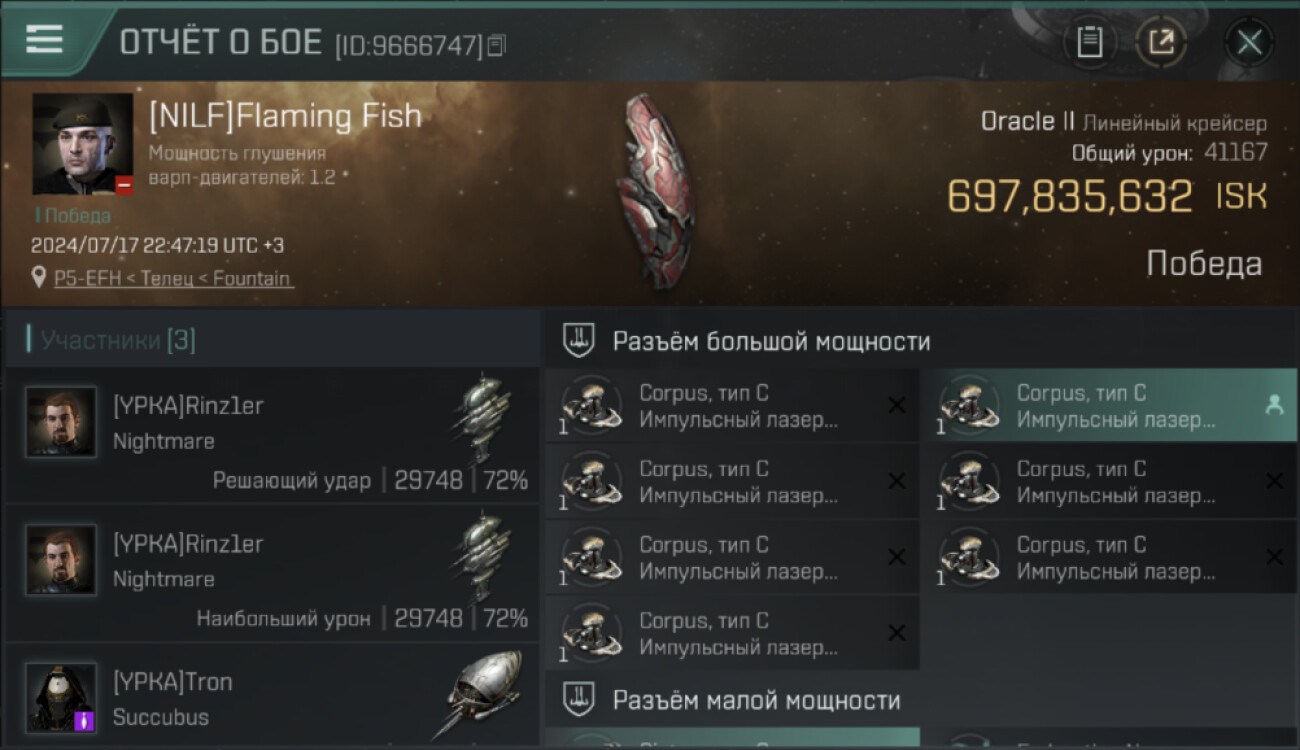
Task: Click the Разъём большой мощности slot icon
Action: click(578, 340)
